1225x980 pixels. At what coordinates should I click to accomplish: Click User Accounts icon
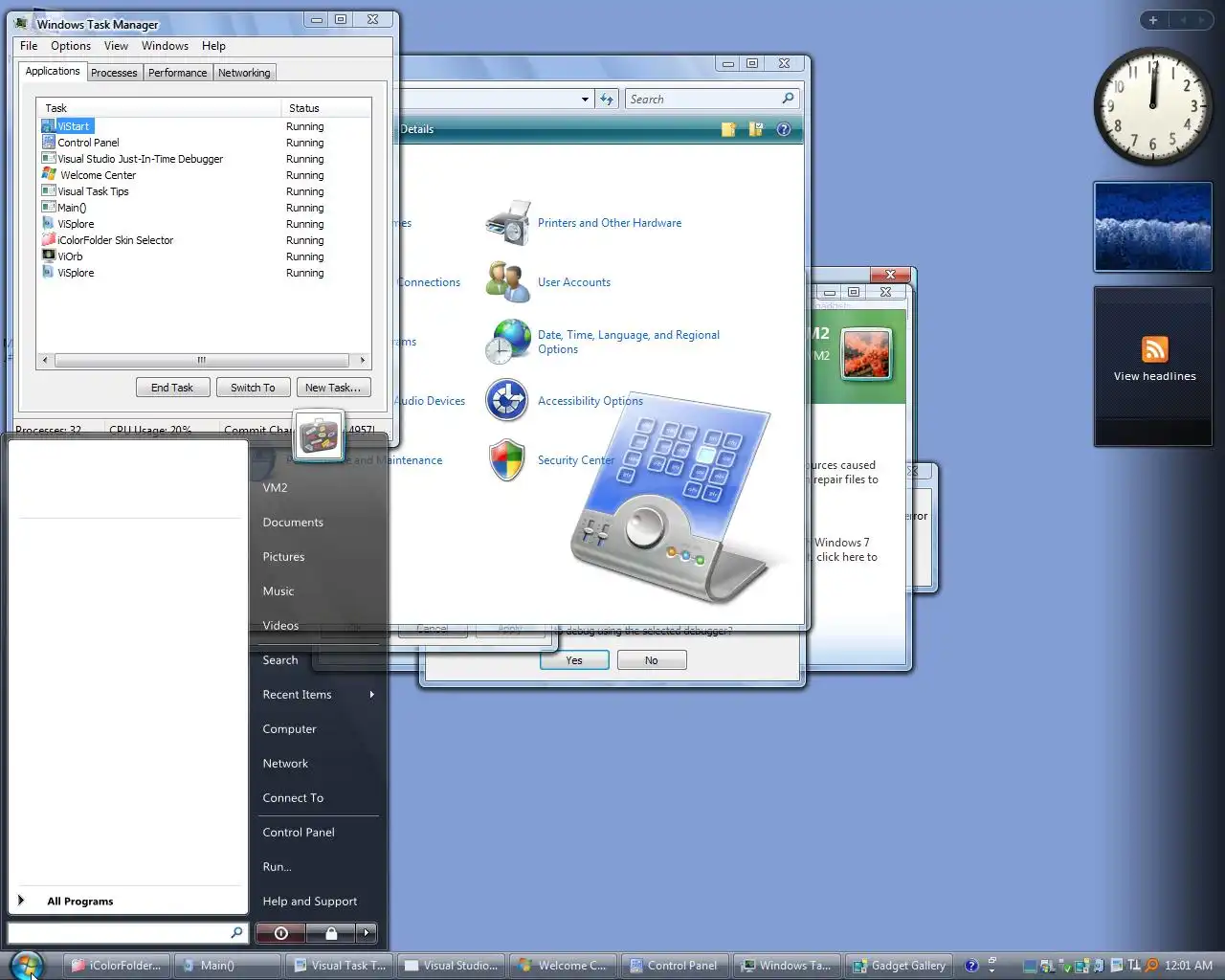point(507,282)
